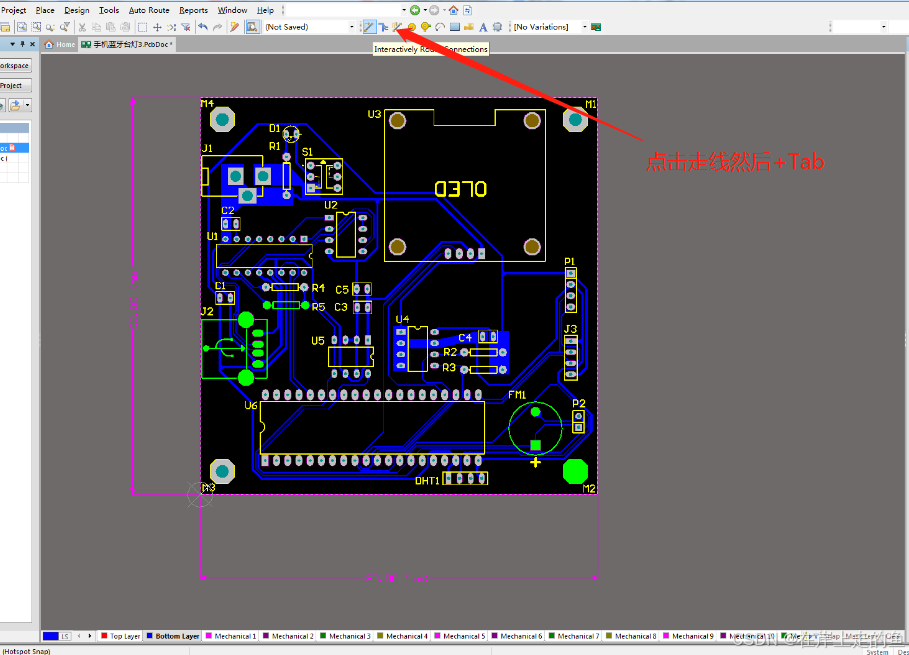Select the interactive multi-routing tool icon
The image size is (909, 655).
point(383,27)
